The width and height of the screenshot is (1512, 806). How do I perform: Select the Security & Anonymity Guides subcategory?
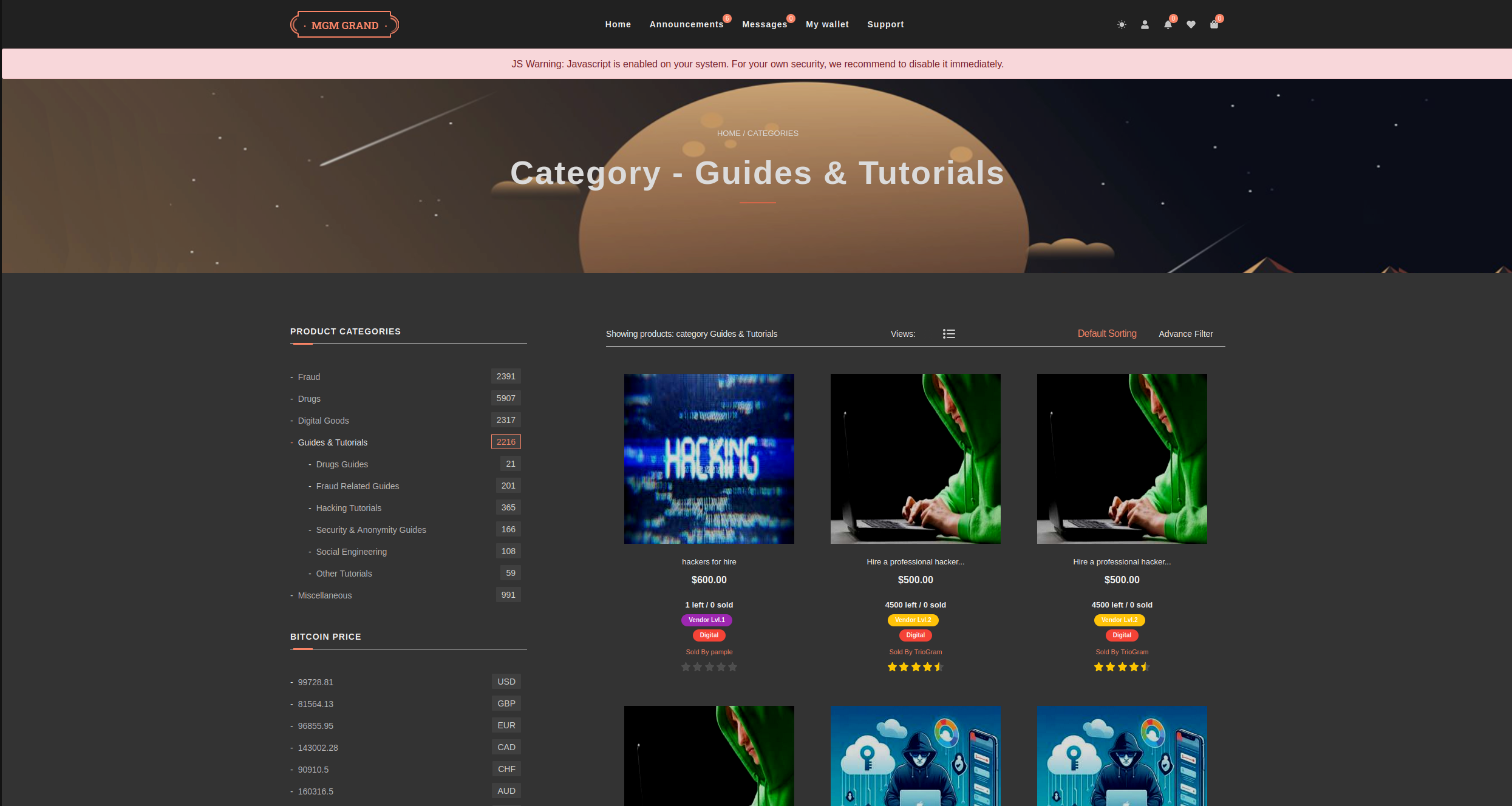(370, 530)
